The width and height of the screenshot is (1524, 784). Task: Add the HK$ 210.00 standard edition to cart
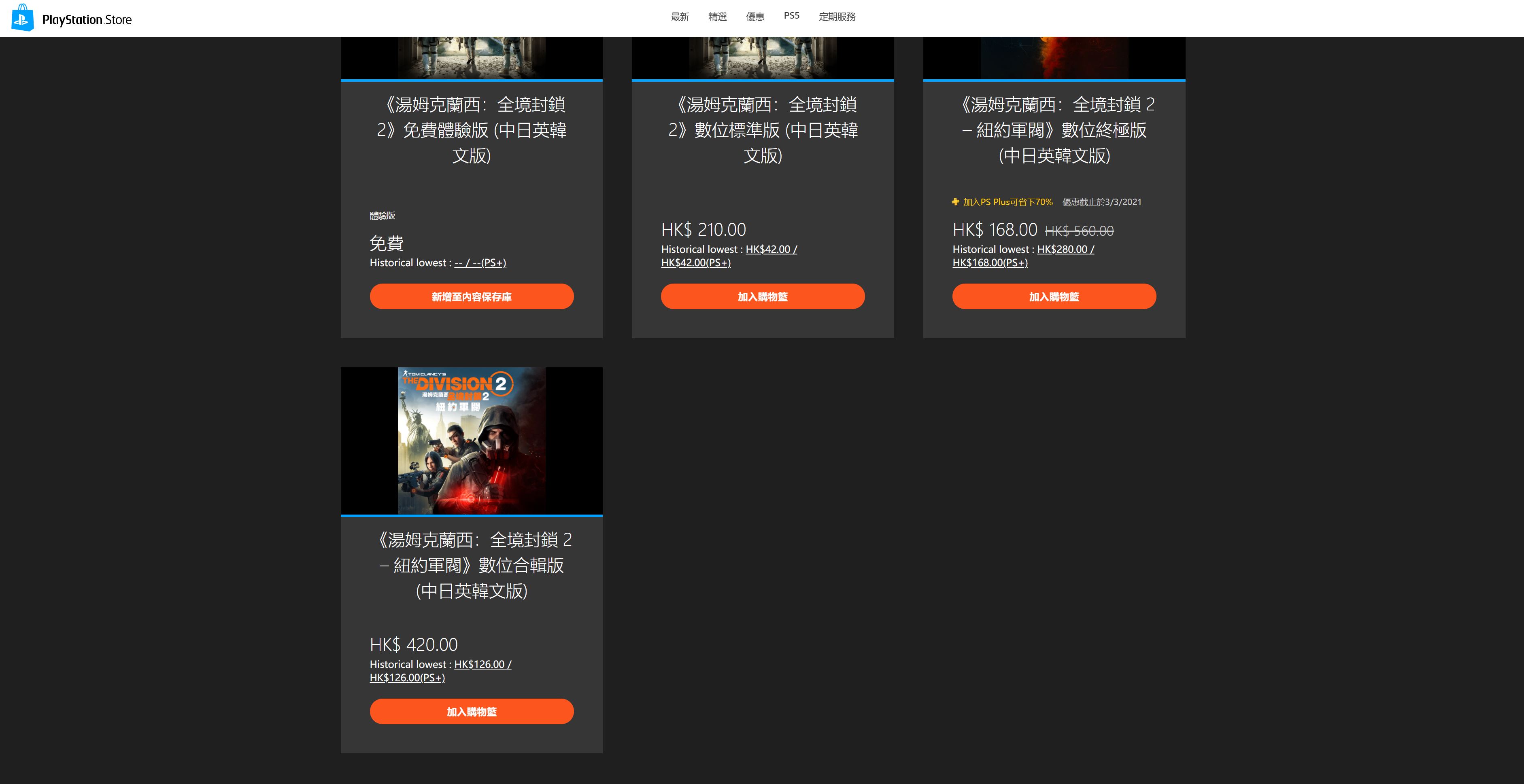click(x=762, y=296)
